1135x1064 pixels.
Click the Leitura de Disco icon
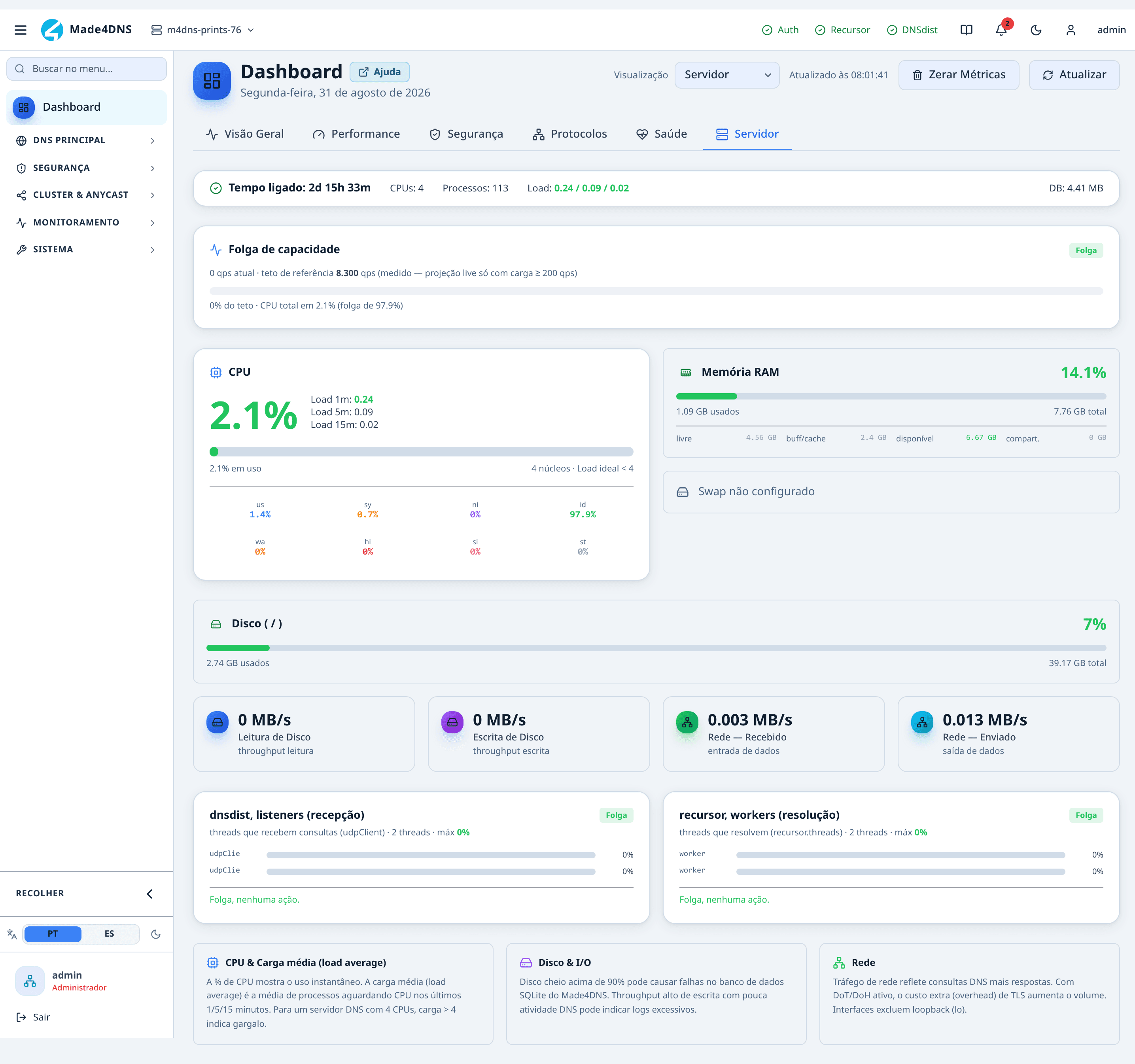pyautogui.click(x=218, y=723)
